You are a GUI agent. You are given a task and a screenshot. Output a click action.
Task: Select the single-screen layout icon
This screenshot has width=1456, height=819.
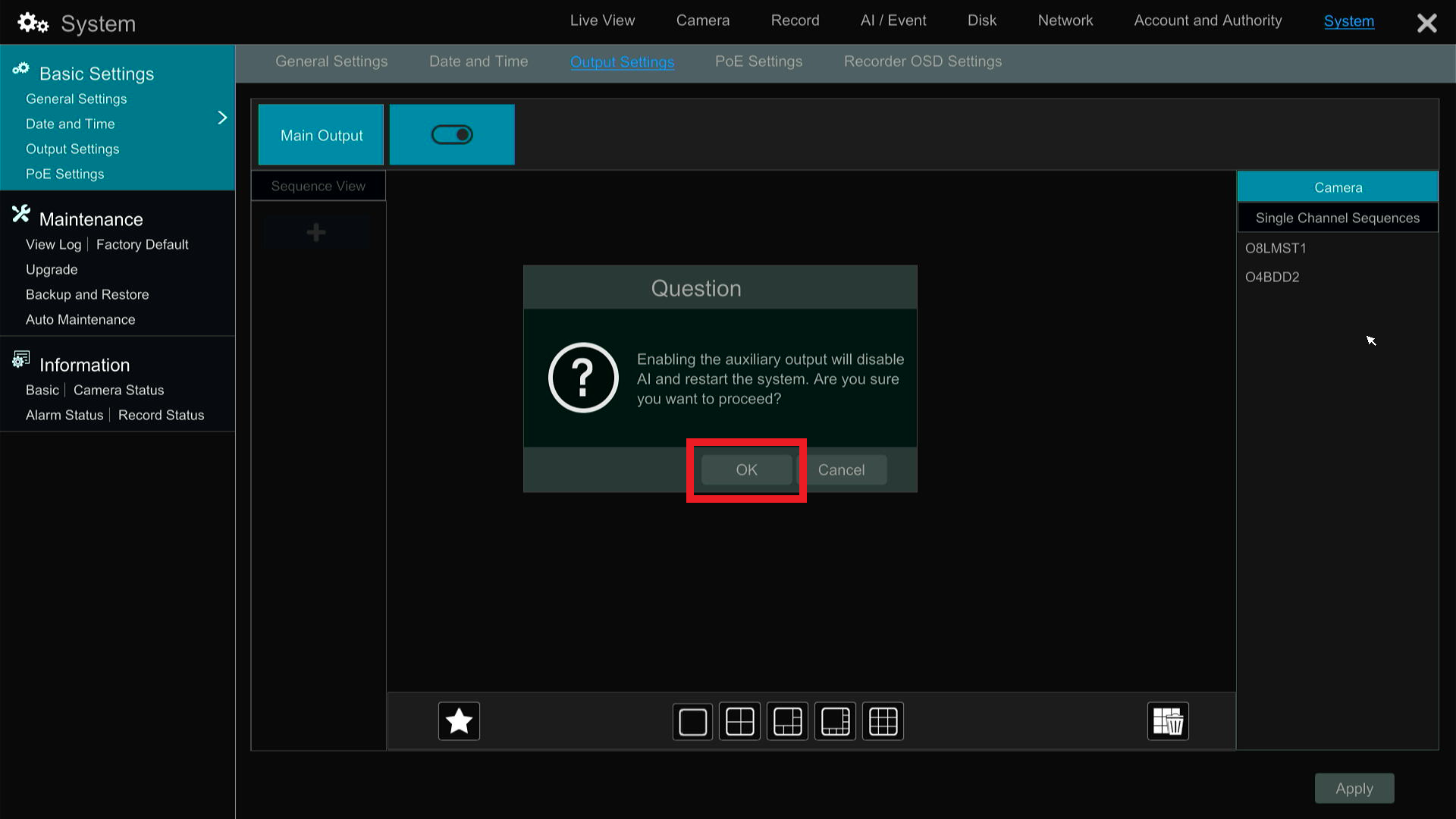point(692,721)
